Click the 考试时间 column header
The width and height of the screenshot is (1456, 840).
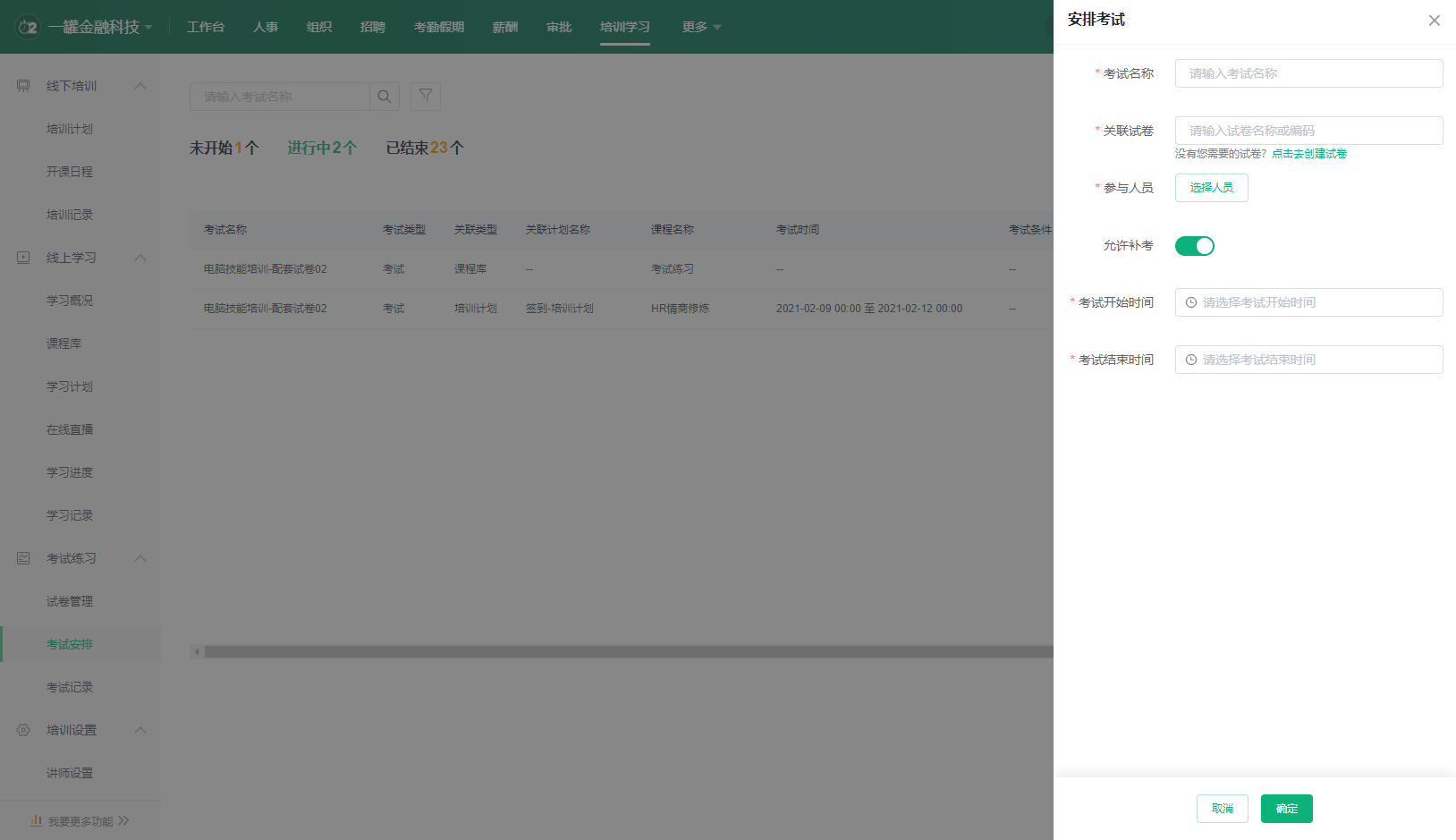798,230
